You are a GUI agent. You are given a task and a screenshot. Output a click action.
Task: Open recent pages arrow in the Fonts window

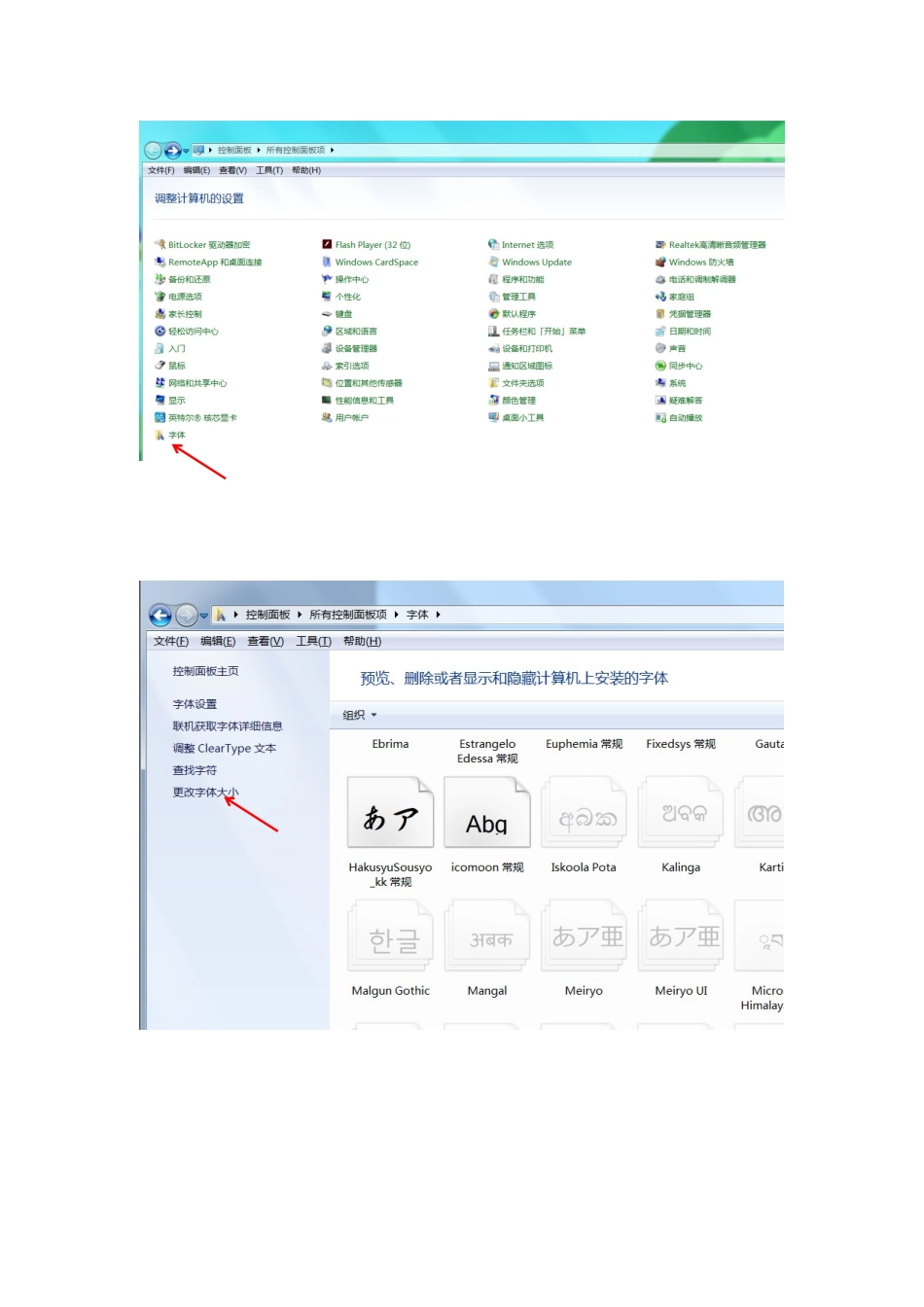pyautogui.click(x=204, y=616)
